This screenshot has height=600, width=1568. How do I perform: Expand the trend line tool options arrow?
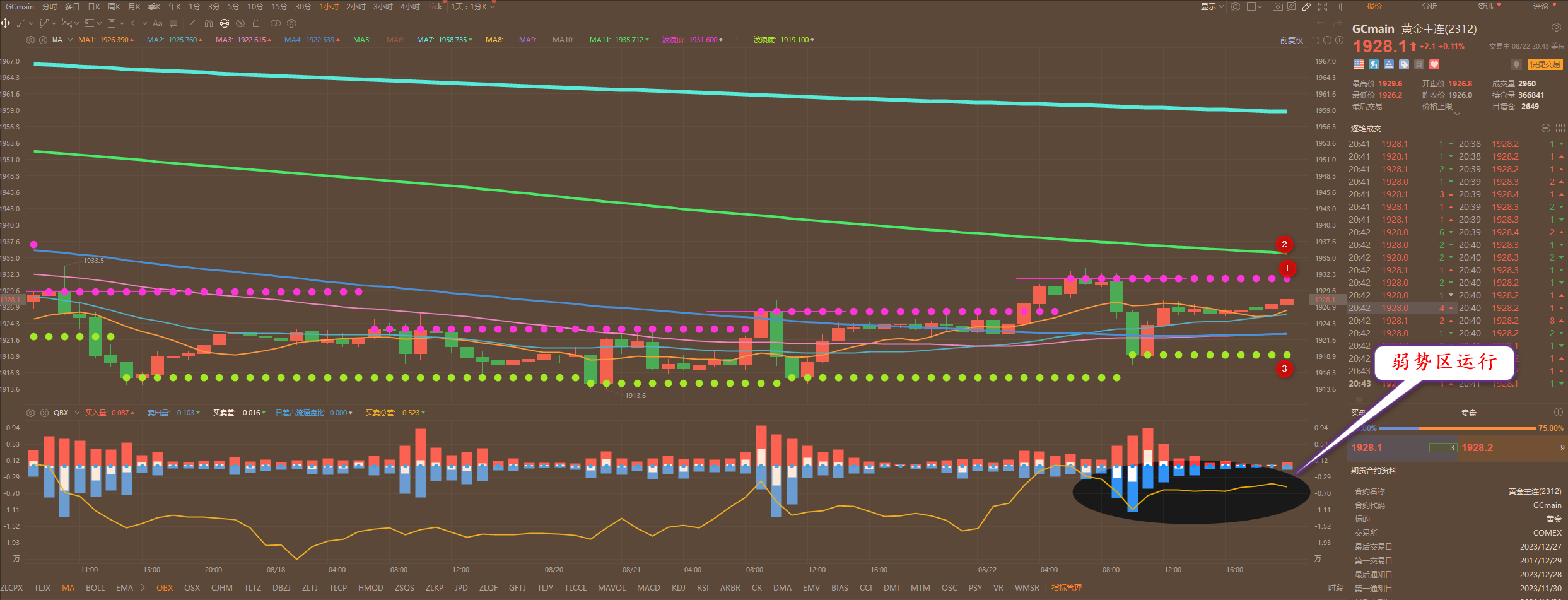[30, 23]
